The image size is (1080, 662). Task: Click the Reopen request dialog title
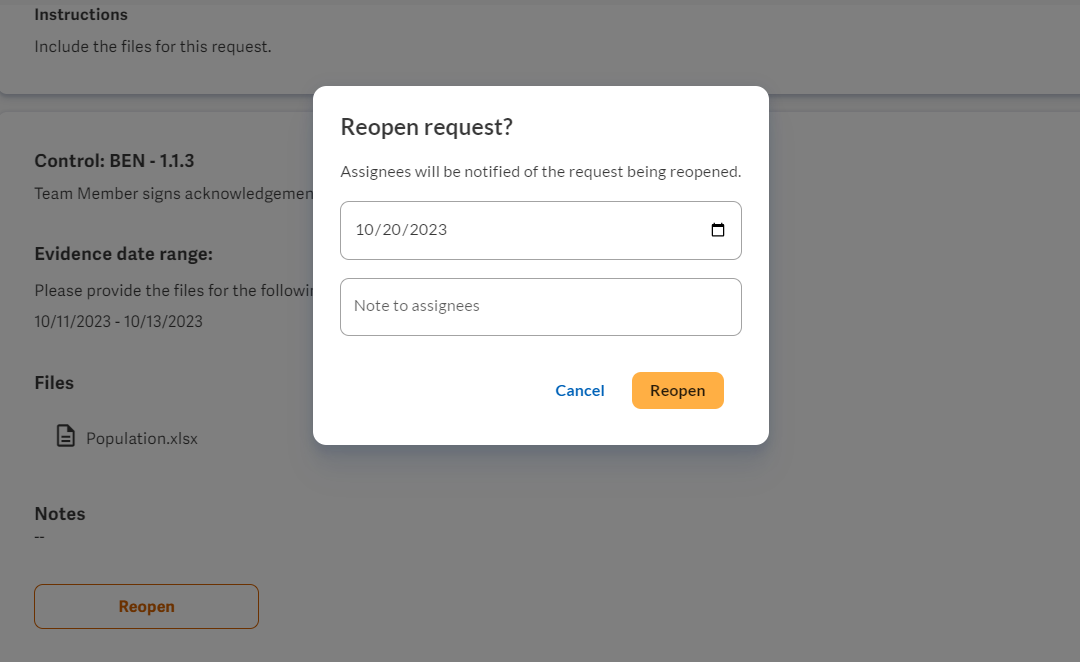pos(426,127)
